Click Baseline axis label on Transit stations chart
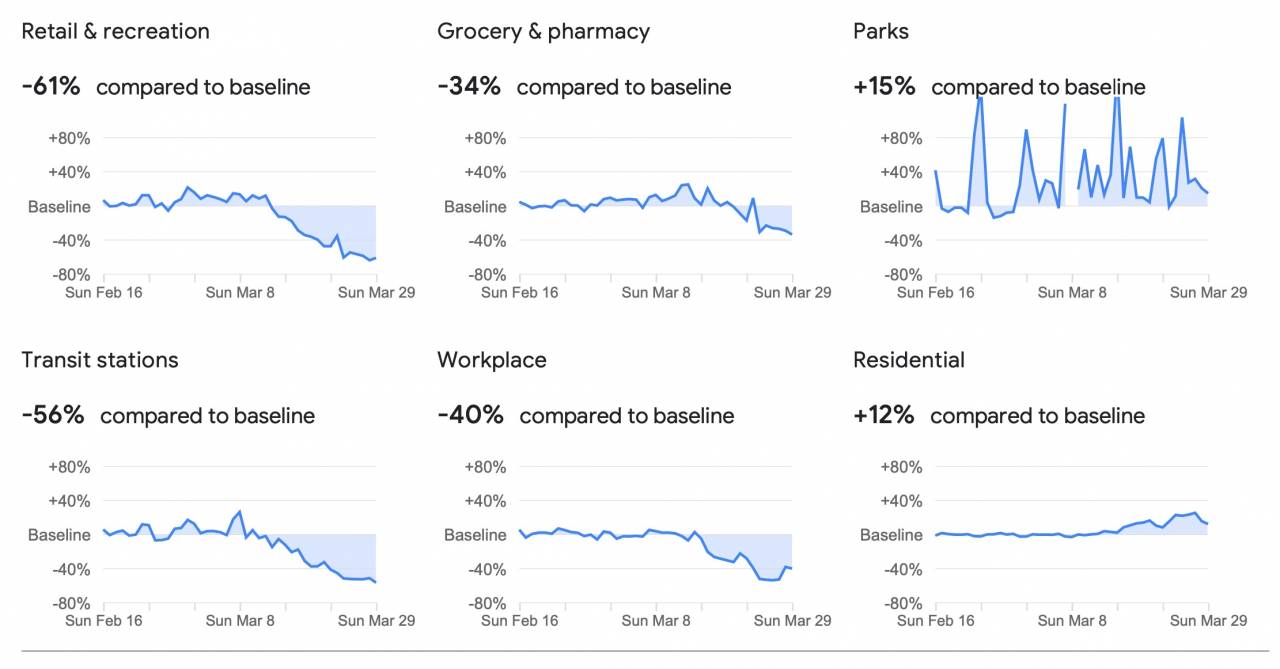Viewport: 1280px width, 669px height. point(59,535)
